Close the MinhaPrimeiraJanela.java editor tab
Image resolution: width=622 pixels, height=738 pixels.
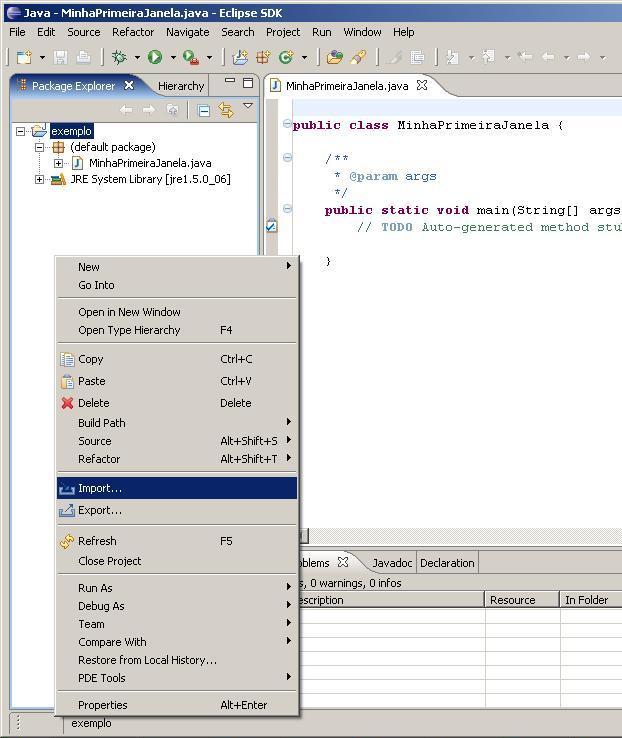tap(423, 85)
